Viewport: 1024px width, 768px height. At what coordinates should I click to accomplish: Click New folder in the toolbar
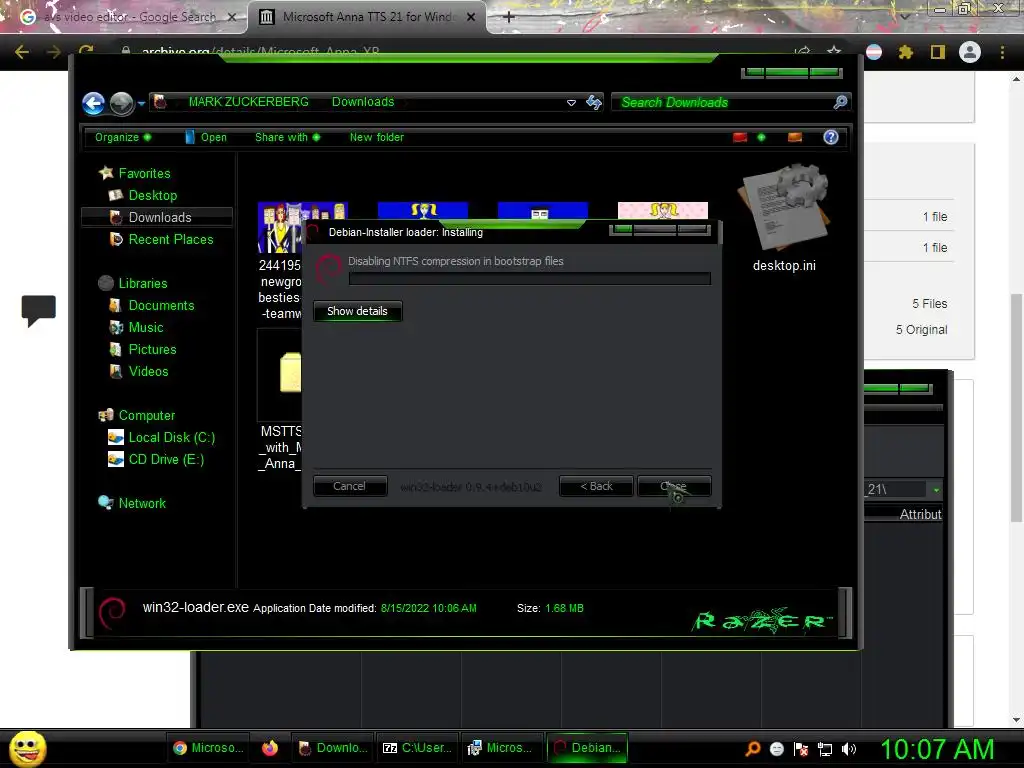click(x=376, y=137)
